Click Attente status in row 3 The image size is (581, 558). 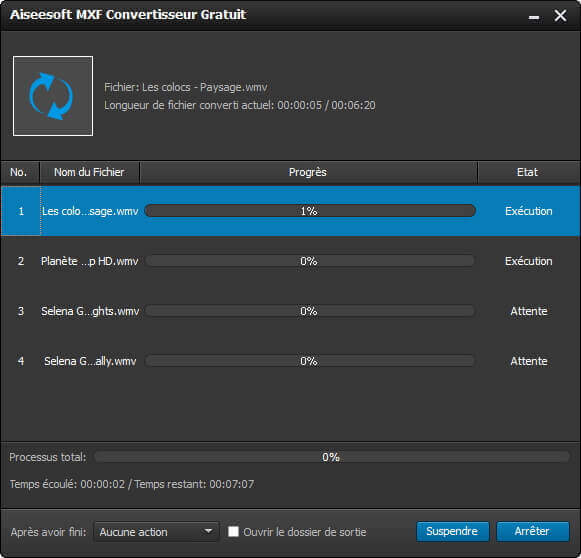[x=529, y=311]
